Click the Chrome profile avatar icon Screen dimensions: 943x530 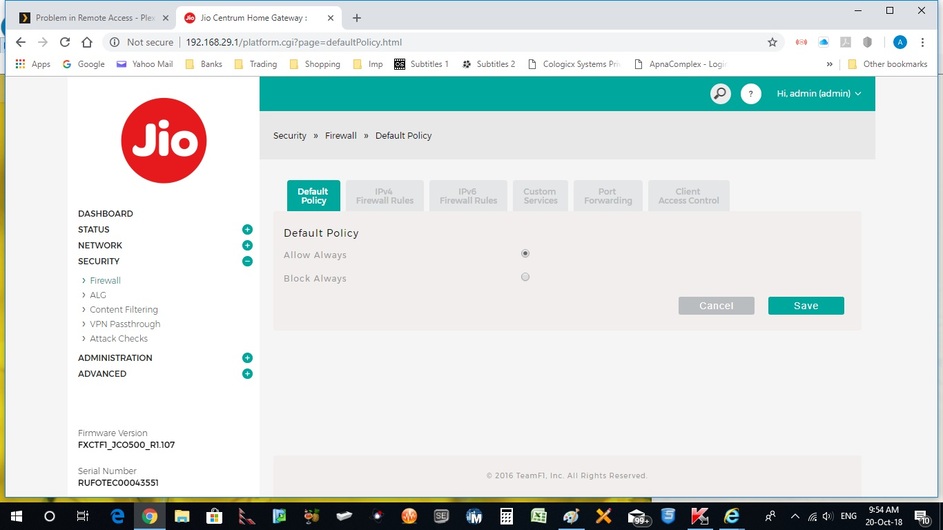pyautogui.click(x=900, y=42)
